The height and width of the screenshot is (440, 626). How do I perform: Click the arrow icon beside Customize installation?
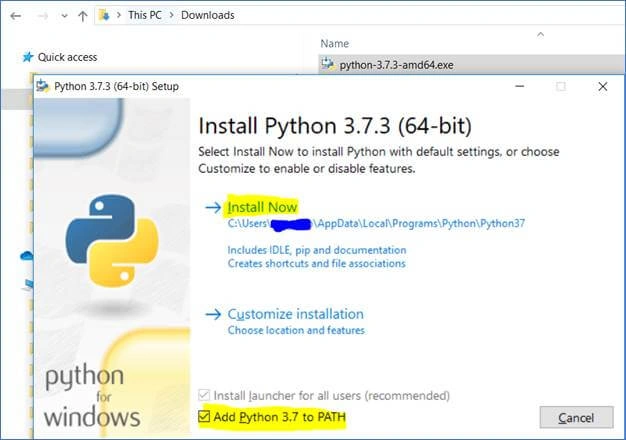213,314
